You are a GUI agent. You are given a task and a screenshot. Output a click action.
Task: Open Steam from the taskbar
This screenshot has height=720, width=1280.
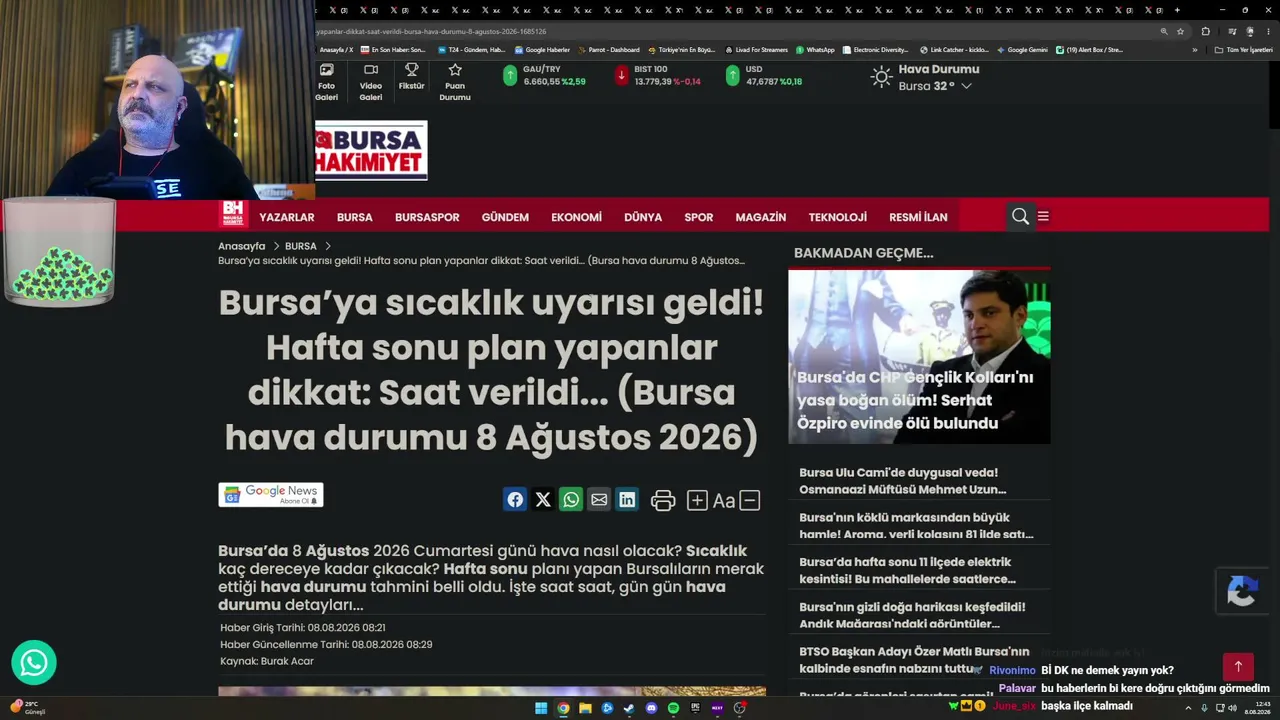[x=629, y=708]
